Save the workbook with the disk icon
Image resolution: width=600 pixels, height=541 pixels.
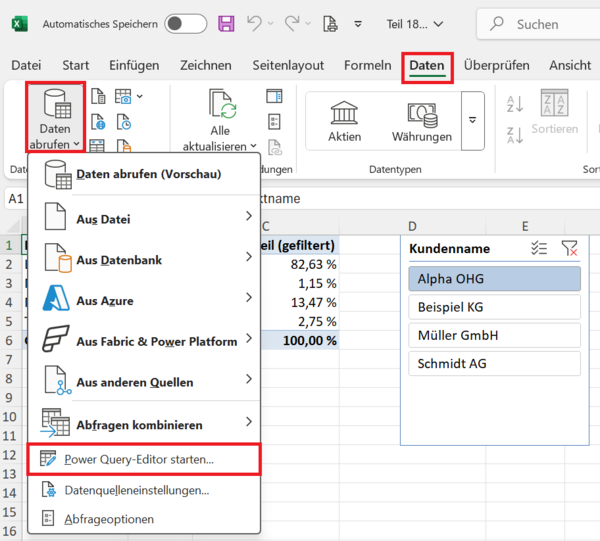tap(226, 24)
